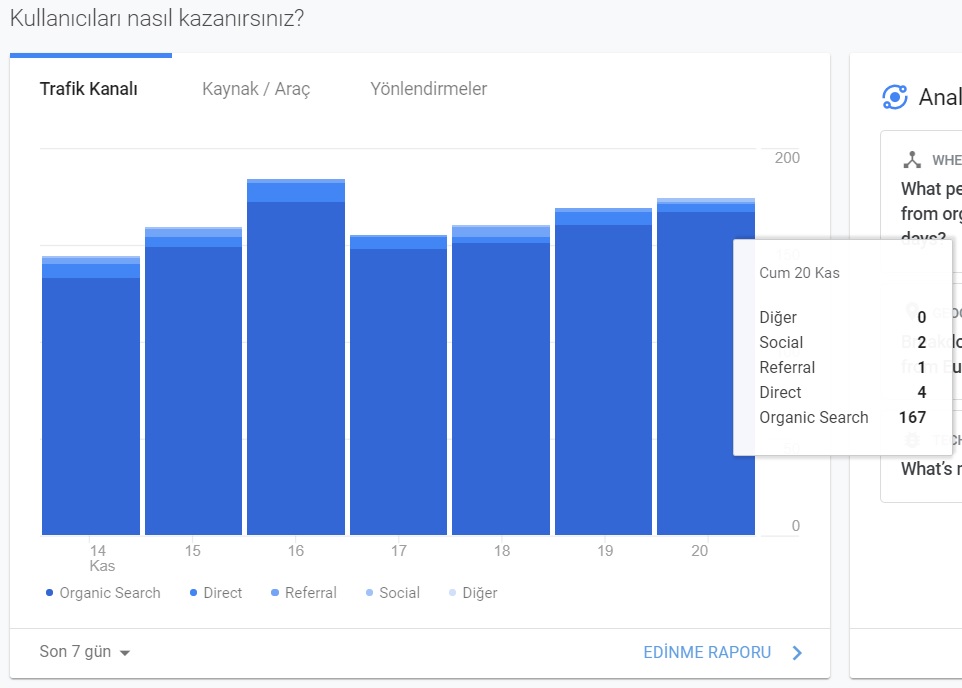Click the bar for day 19

coord(603,371)
